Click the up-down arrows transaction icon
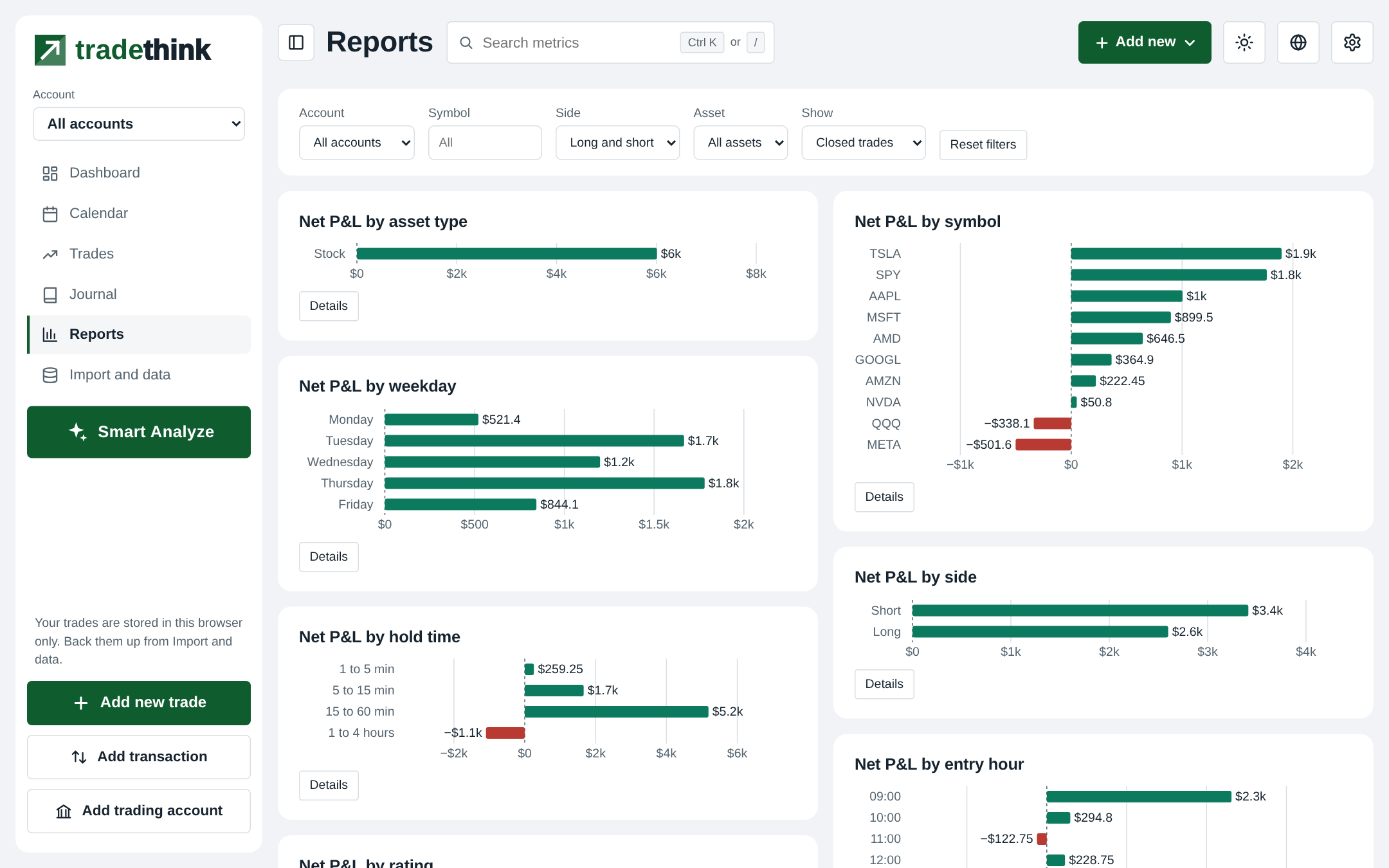This screenshot has height=868, width=1389. 79,757
